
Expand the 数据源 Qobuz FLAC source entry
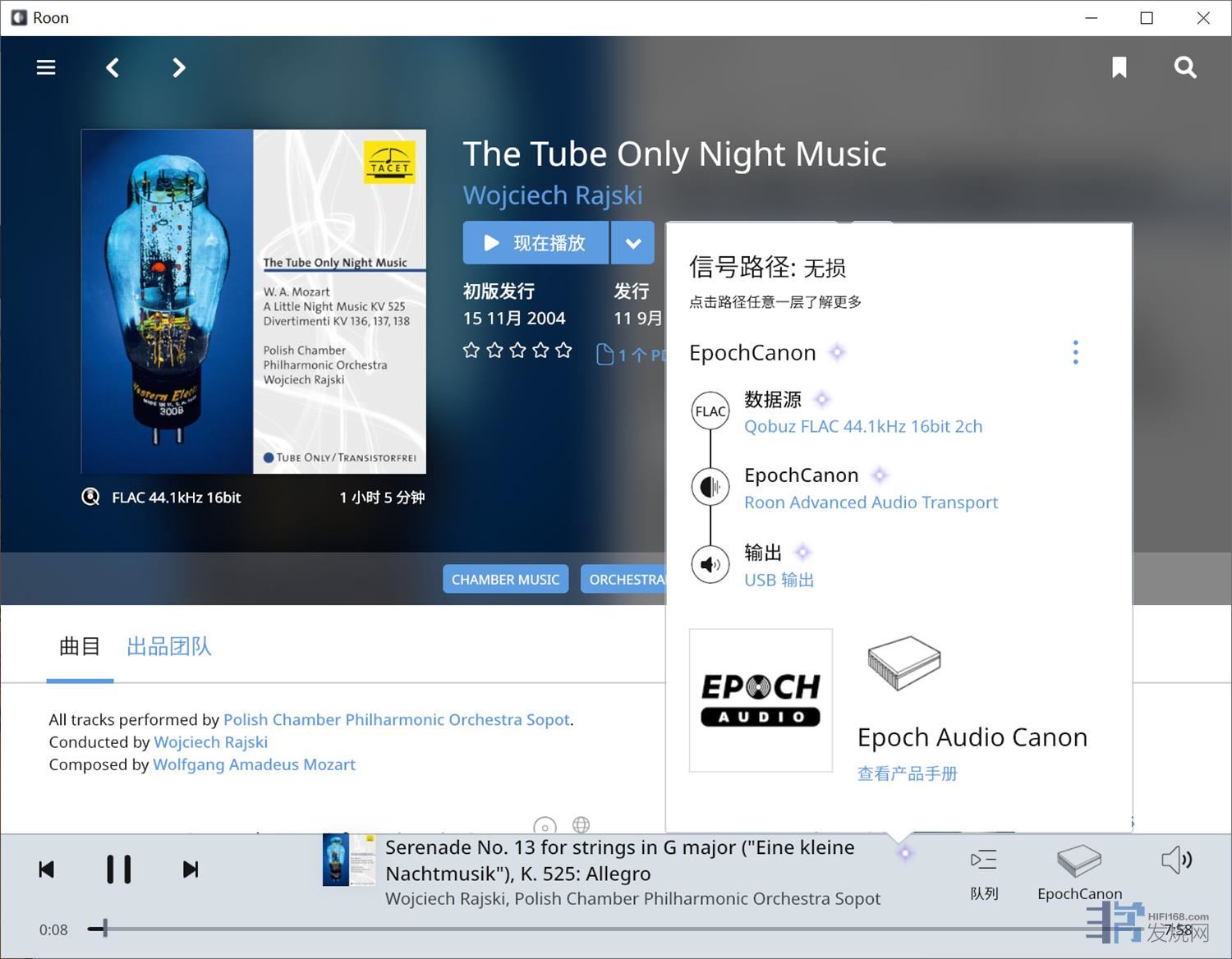[x=862, y=426]
